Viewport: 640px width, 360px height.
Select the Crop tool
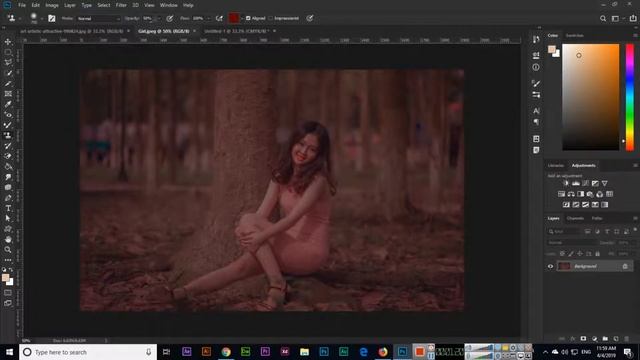[x=8, y=83]
